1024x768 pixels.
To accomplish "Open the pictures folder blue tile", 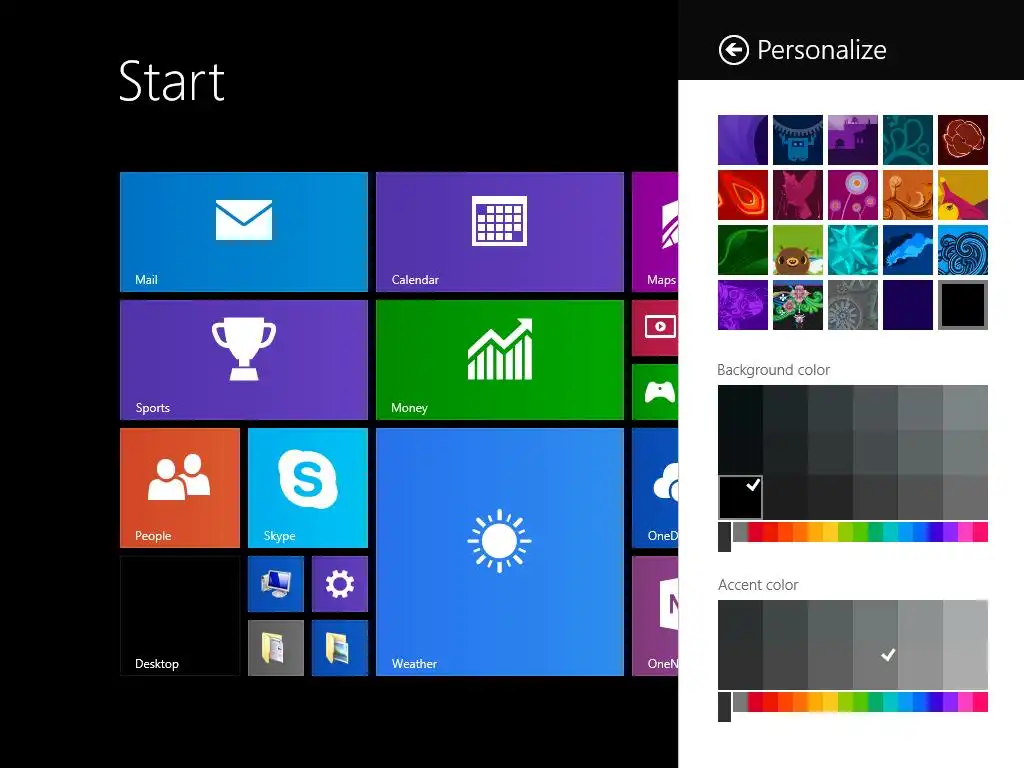I will coord(340,648).
